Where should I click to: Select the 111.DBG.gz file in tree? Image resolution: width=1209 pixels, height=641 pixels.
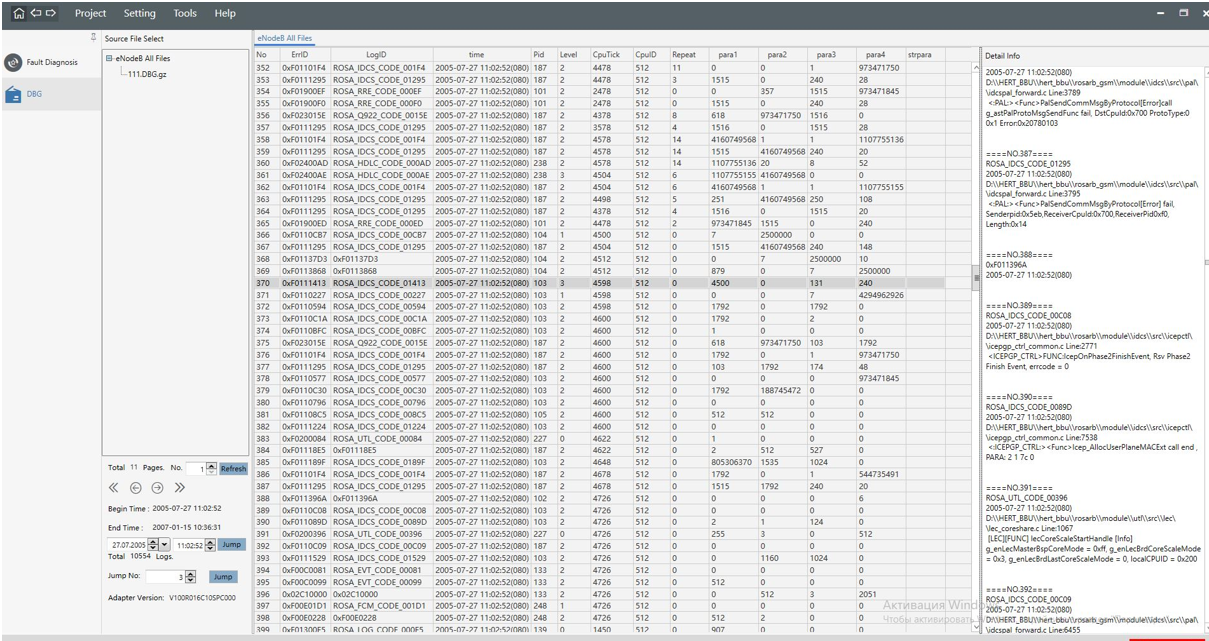146,74
